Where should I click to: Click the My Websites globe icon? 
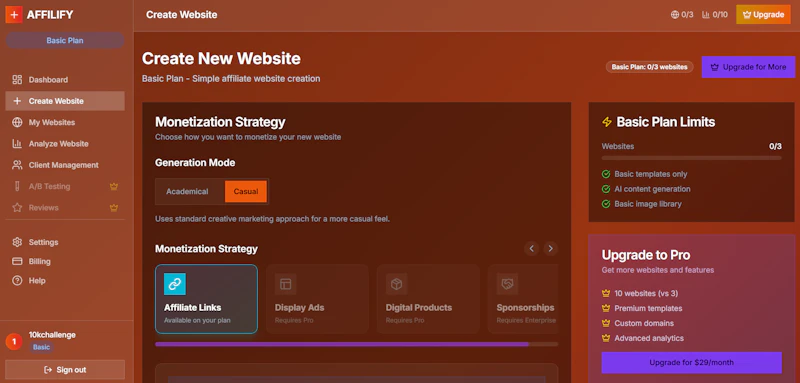click(17, 122)
